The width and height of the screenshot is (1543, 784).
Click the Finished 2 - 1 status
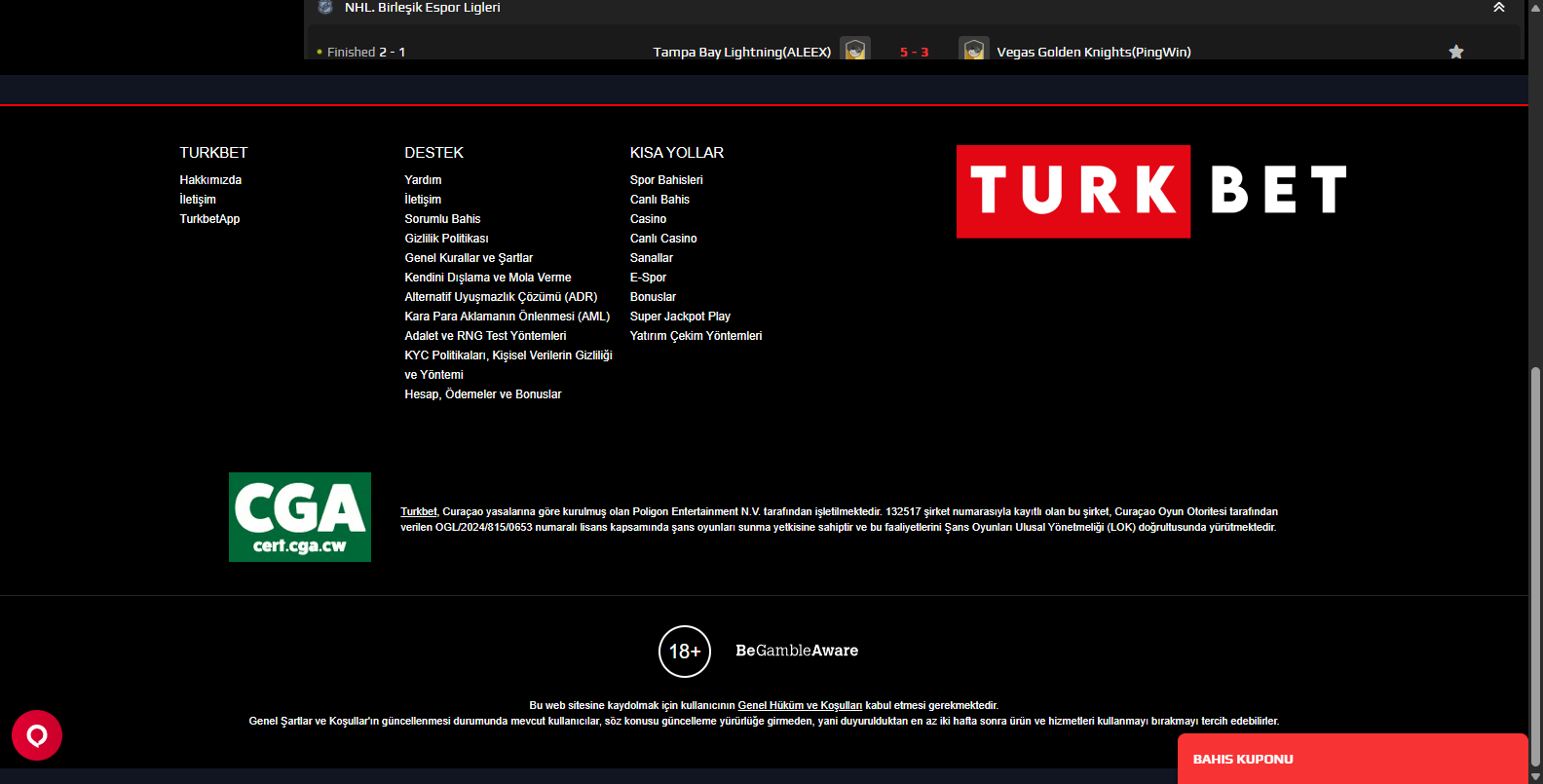(x=366, y=52)
